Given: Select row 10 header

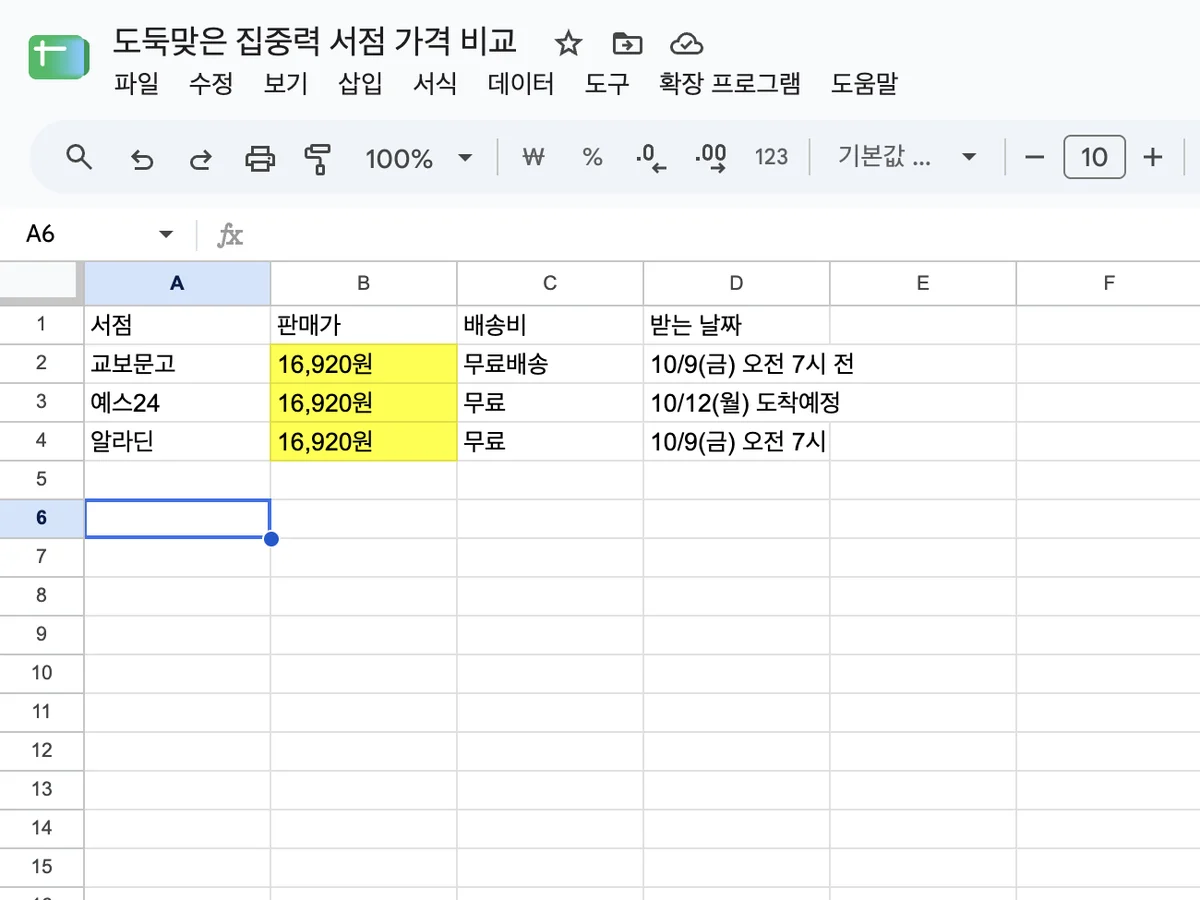Looking at the screenshot, I should click(42, 673).
